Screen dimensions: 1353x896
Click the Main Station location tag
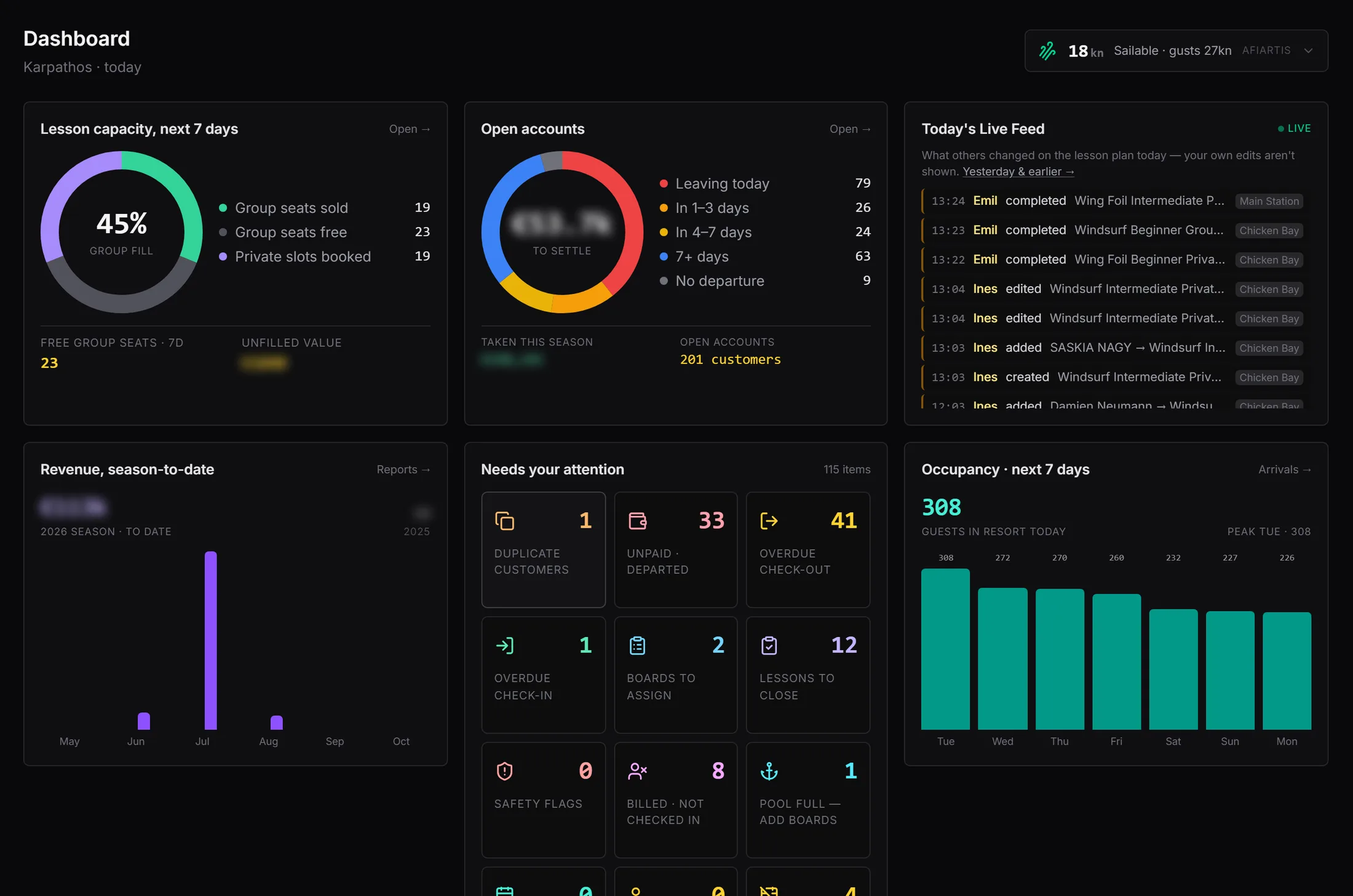pyautogui.click(x=1269, y=201)
